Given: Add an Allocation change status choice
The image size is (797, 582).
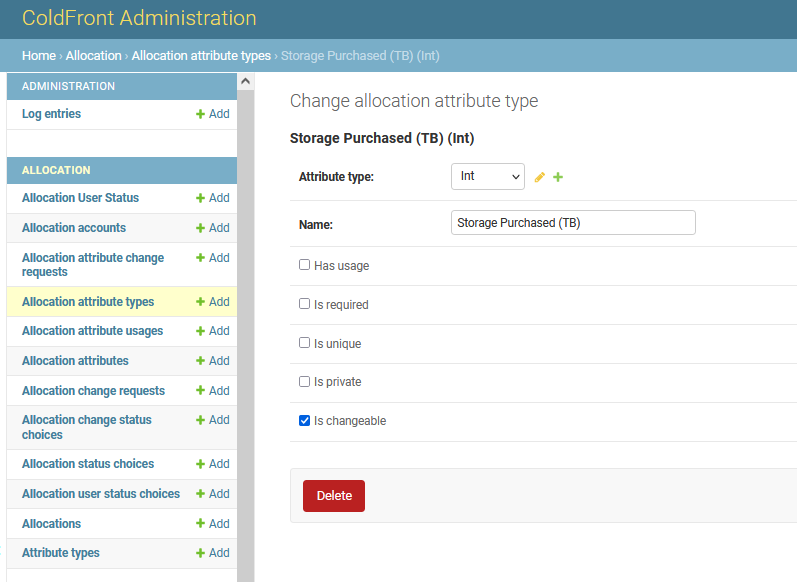Looking at the screenshot, I should [213, 420].
